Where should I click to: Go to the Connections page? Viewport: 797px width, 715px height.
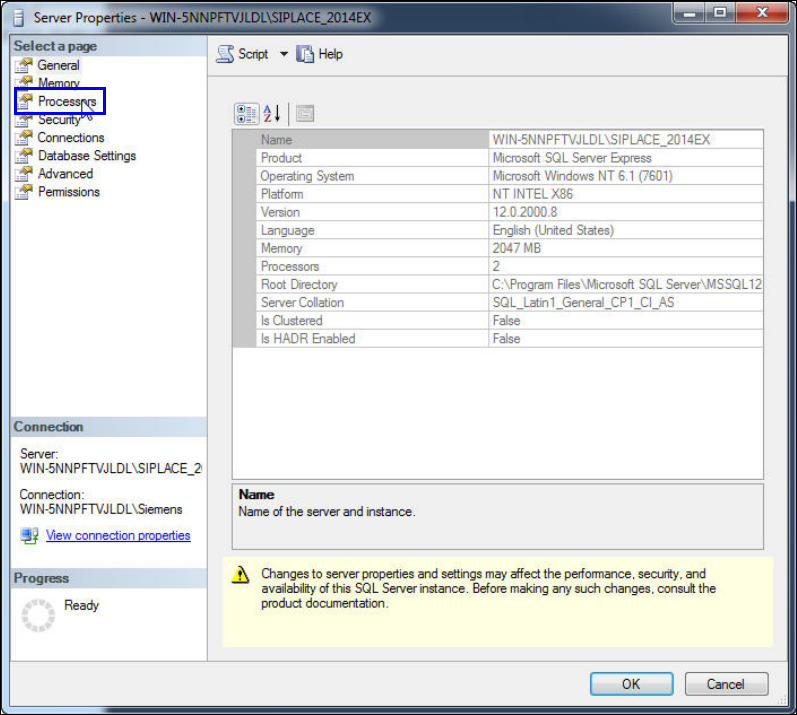pyautogui.click(x=71, y=138)
